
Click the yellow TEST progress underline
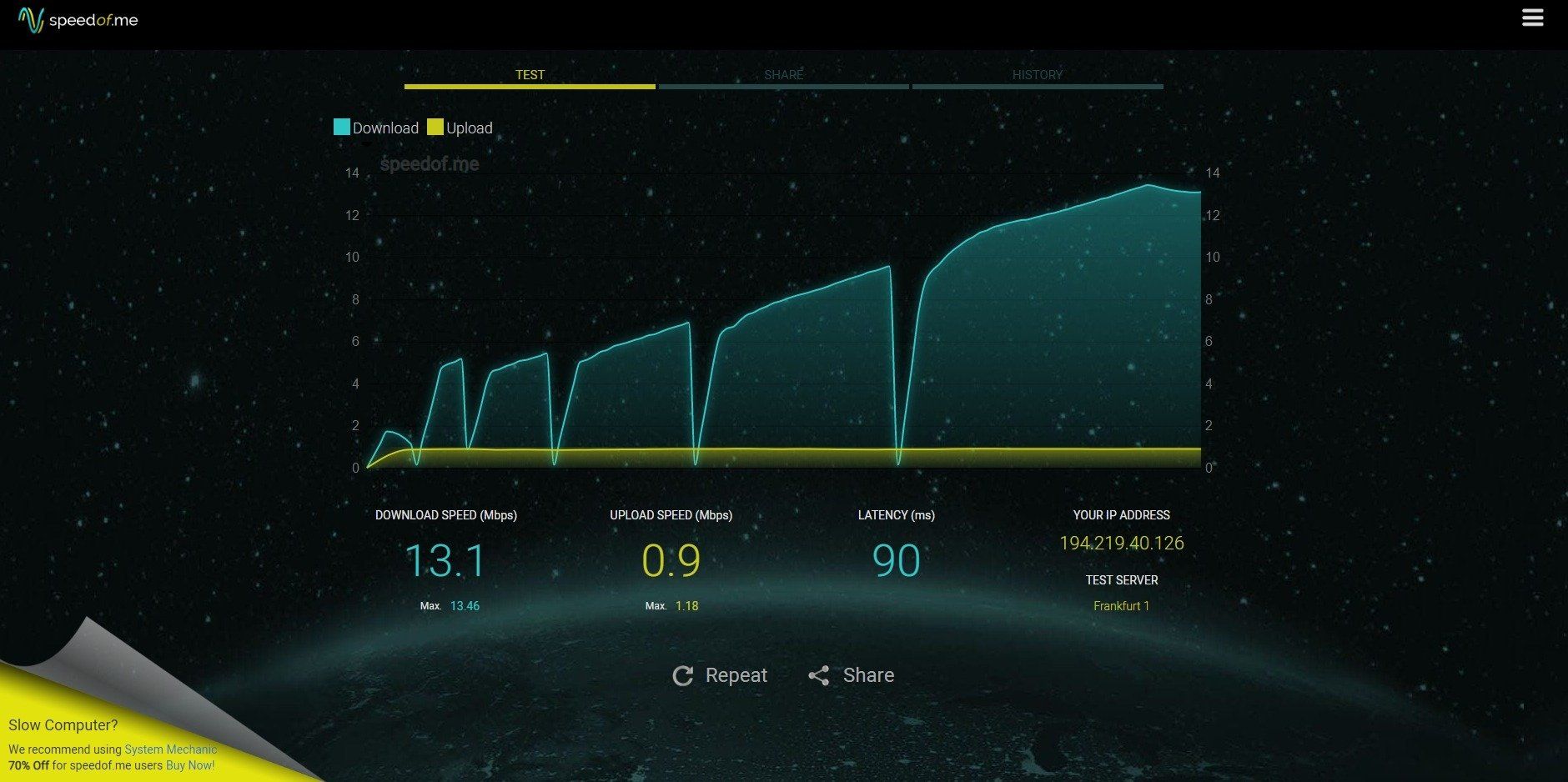point(530,88)
